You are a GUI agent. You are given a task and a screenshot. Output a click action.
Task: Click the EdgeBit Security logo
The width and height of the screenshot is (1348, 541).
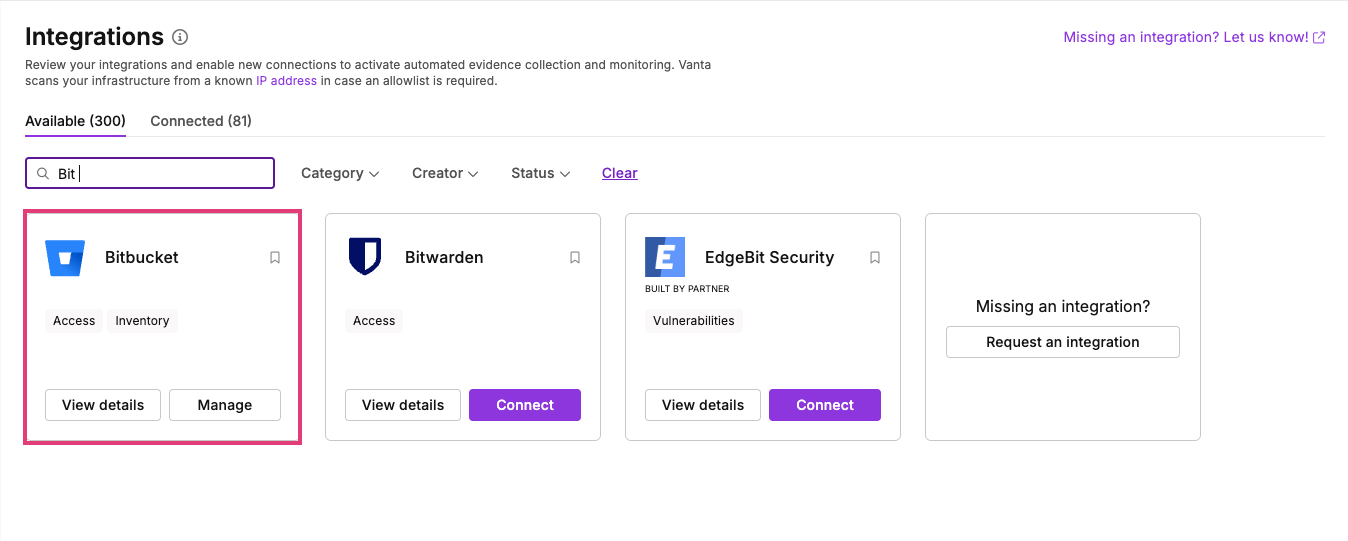coord(665,257)
